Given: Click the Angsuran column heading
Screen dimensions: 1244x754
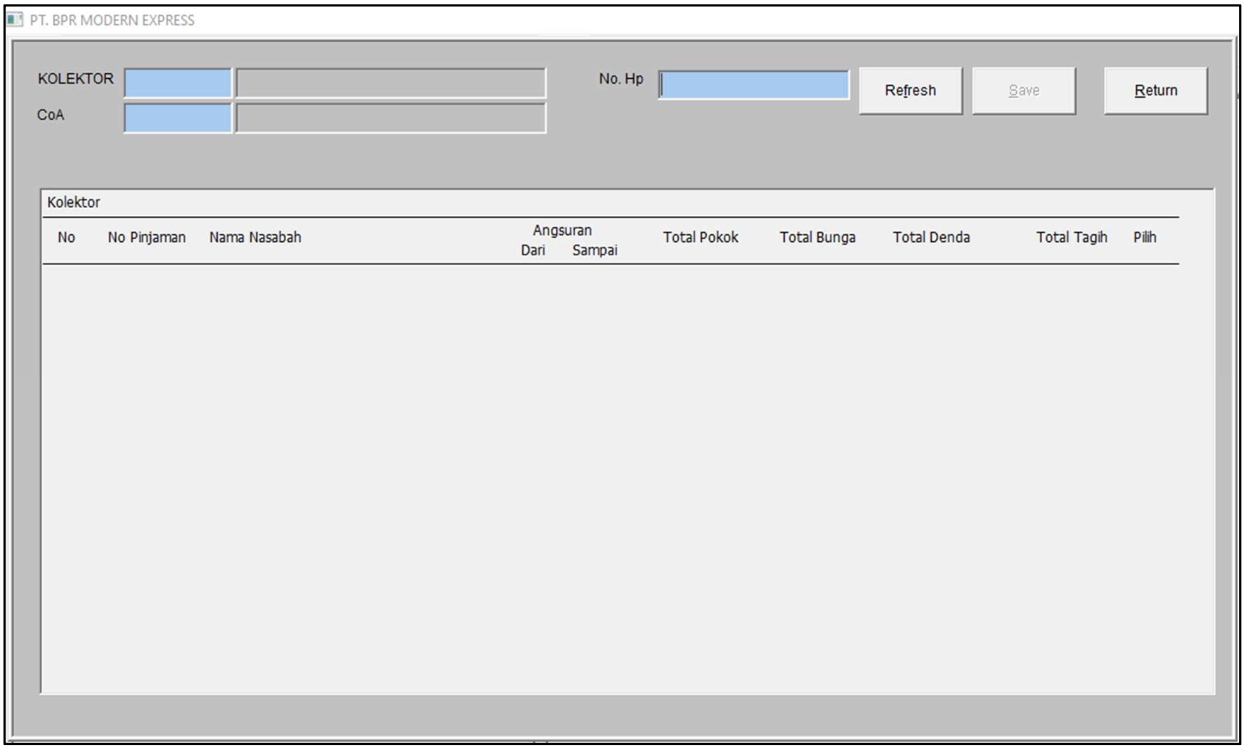Looking at the screenshot, I should 562,231.
